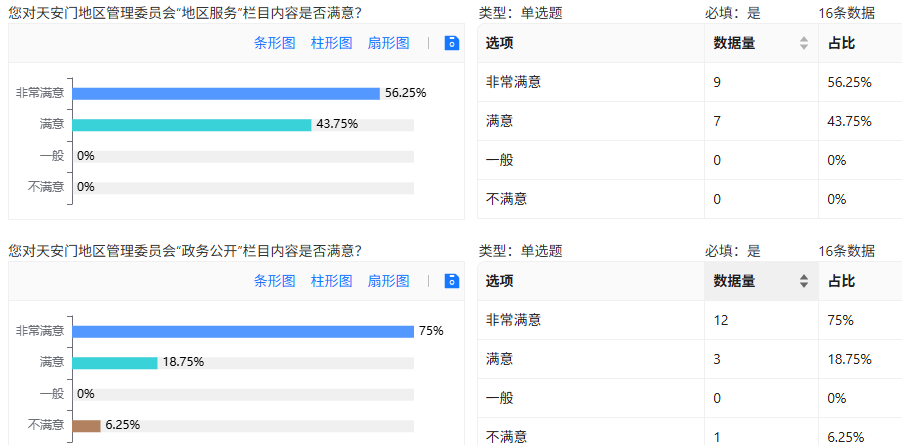
Task: Switch 地区服务 chart to 条形图
Action: [274, 43]
